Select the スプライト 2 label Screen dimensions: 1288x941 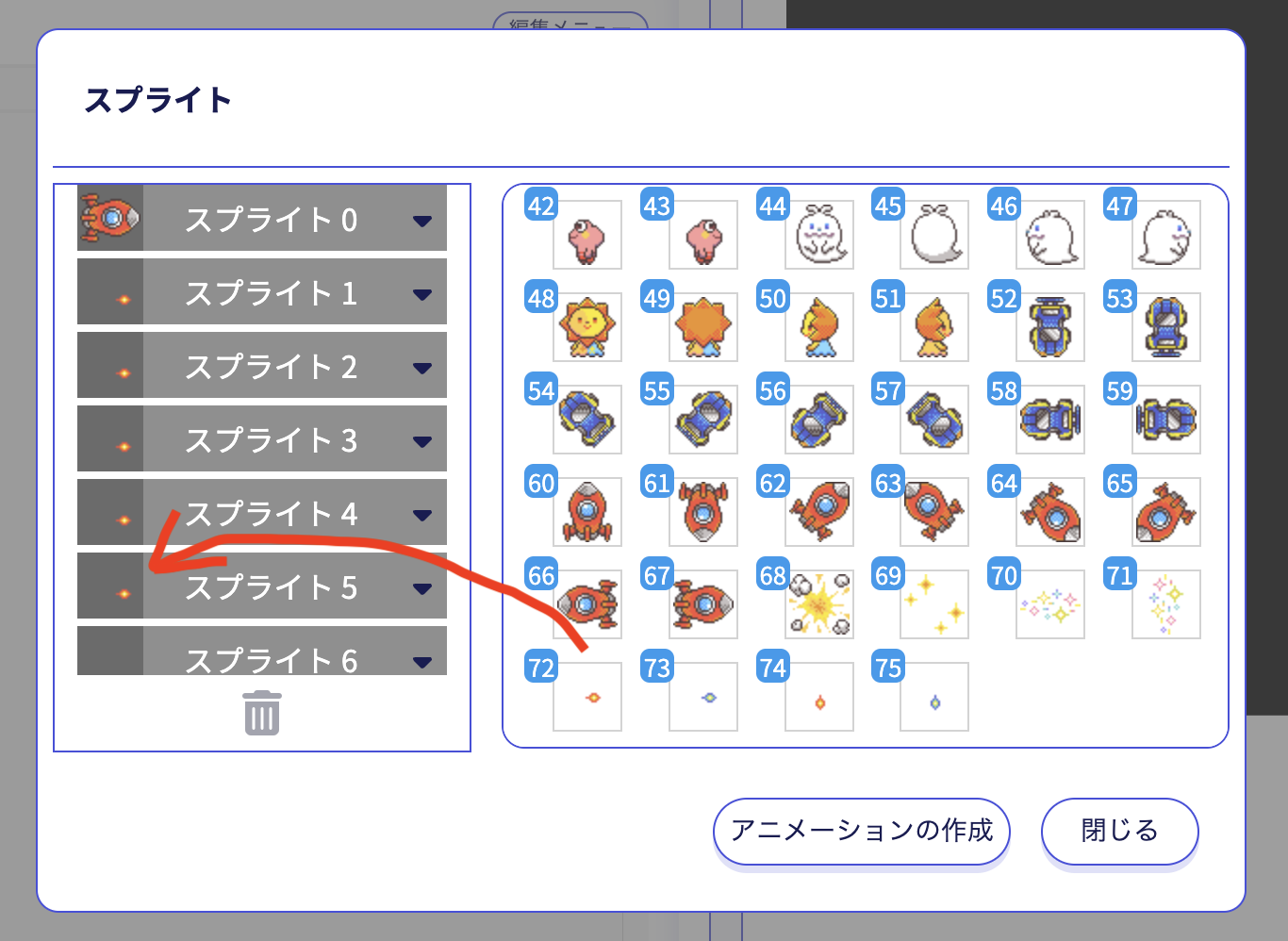(x=272, y=367)
